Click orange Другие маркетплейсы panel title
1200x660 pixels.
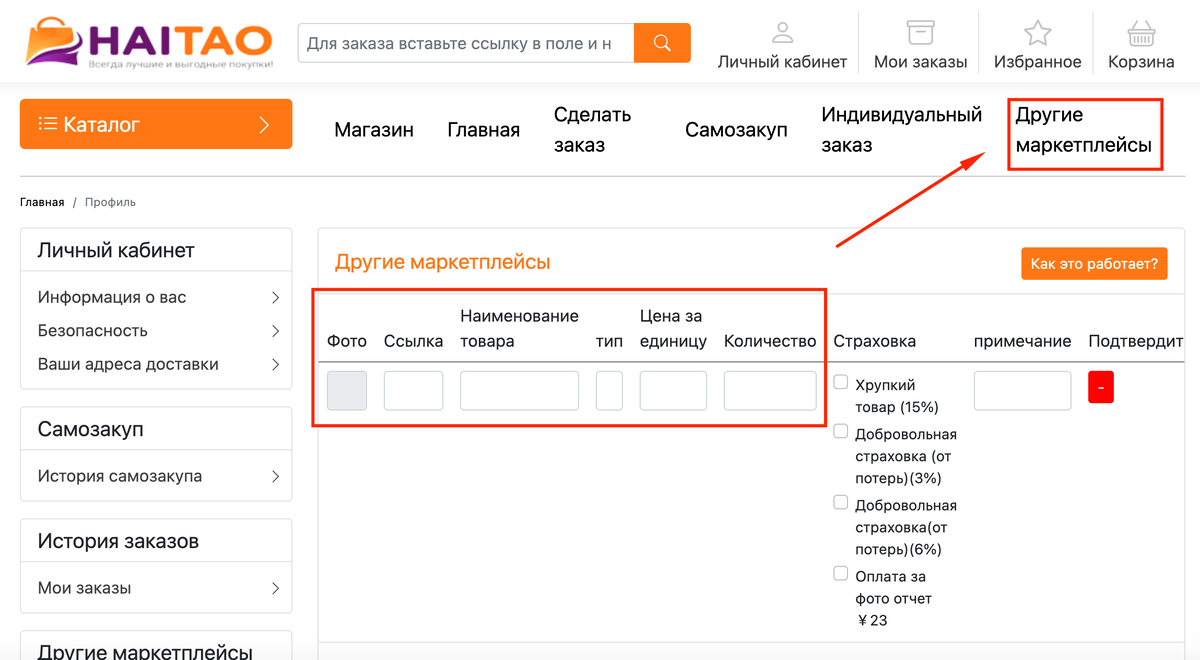pyautogui.click(x=443, y=262)
